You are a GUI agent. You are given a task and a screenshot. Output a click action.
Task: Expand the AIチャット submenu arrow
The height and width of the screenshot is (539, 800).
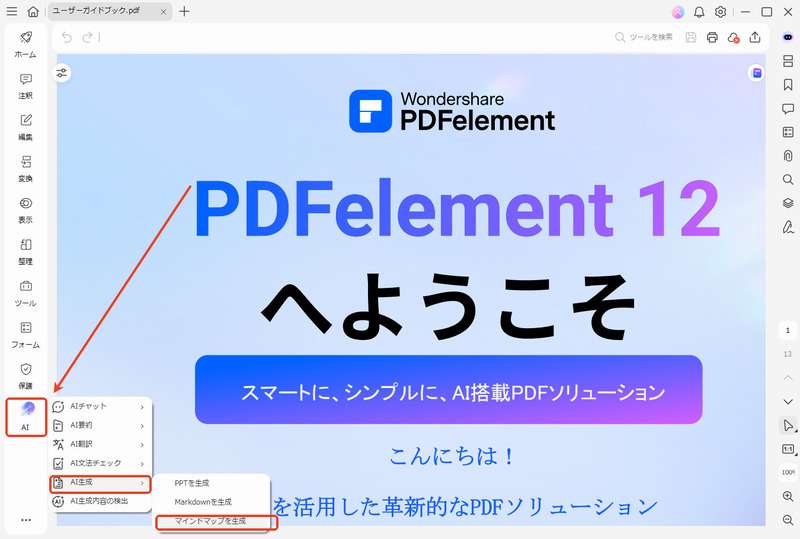(142, 407)
